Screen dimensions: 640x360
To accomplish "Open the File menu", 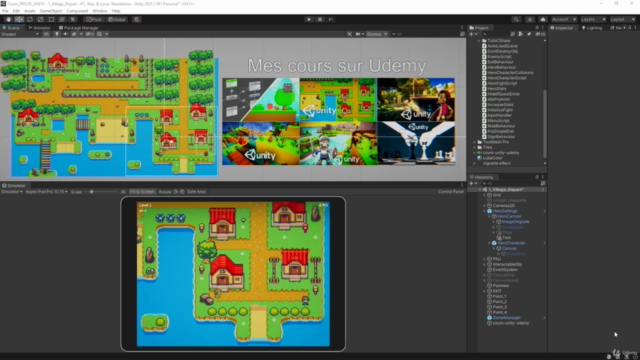I will 5,11.
